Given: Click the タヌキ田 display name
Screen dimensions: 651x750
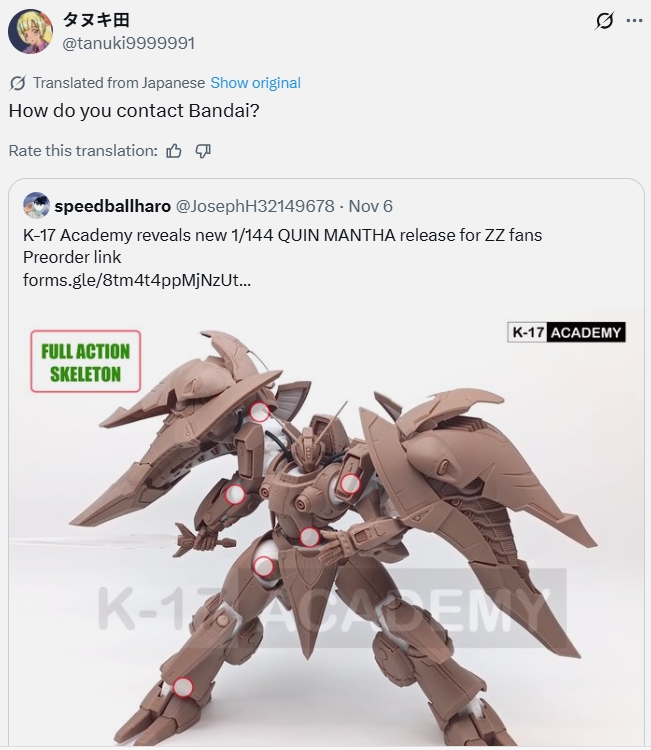Looking at the screenshot, I should point(96,20).
